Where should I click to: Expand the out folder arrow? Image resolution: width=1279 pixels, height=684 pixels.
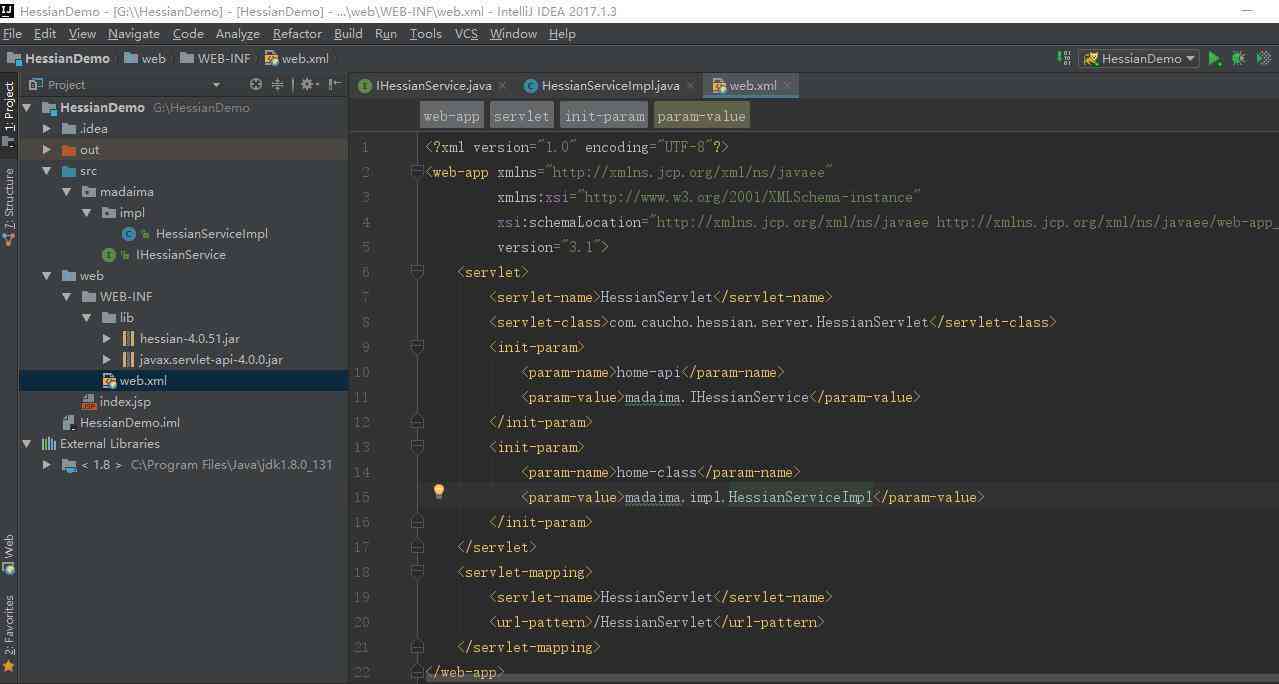coord(46,149)
